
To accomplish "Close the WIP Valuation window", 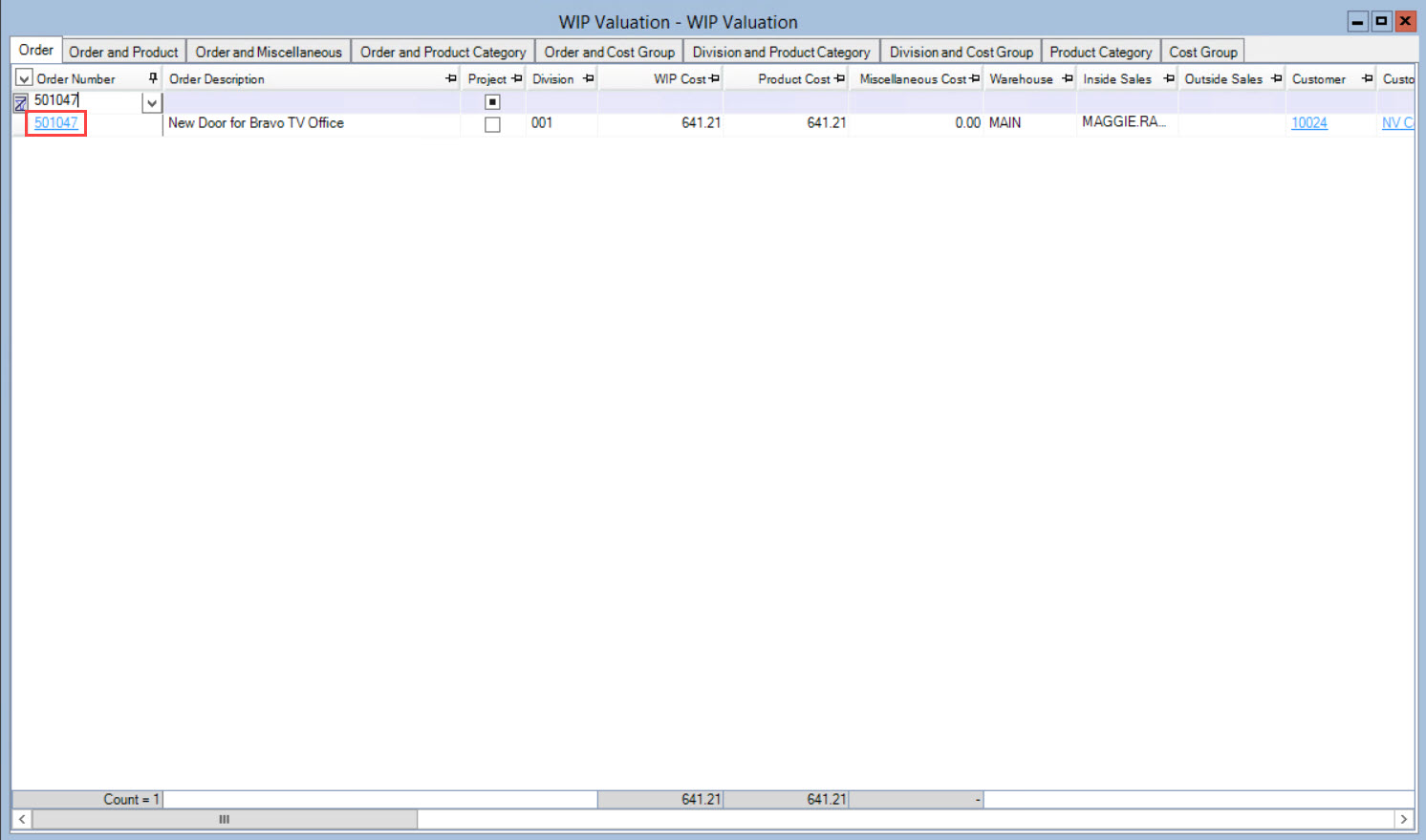I will [1405, 21].
